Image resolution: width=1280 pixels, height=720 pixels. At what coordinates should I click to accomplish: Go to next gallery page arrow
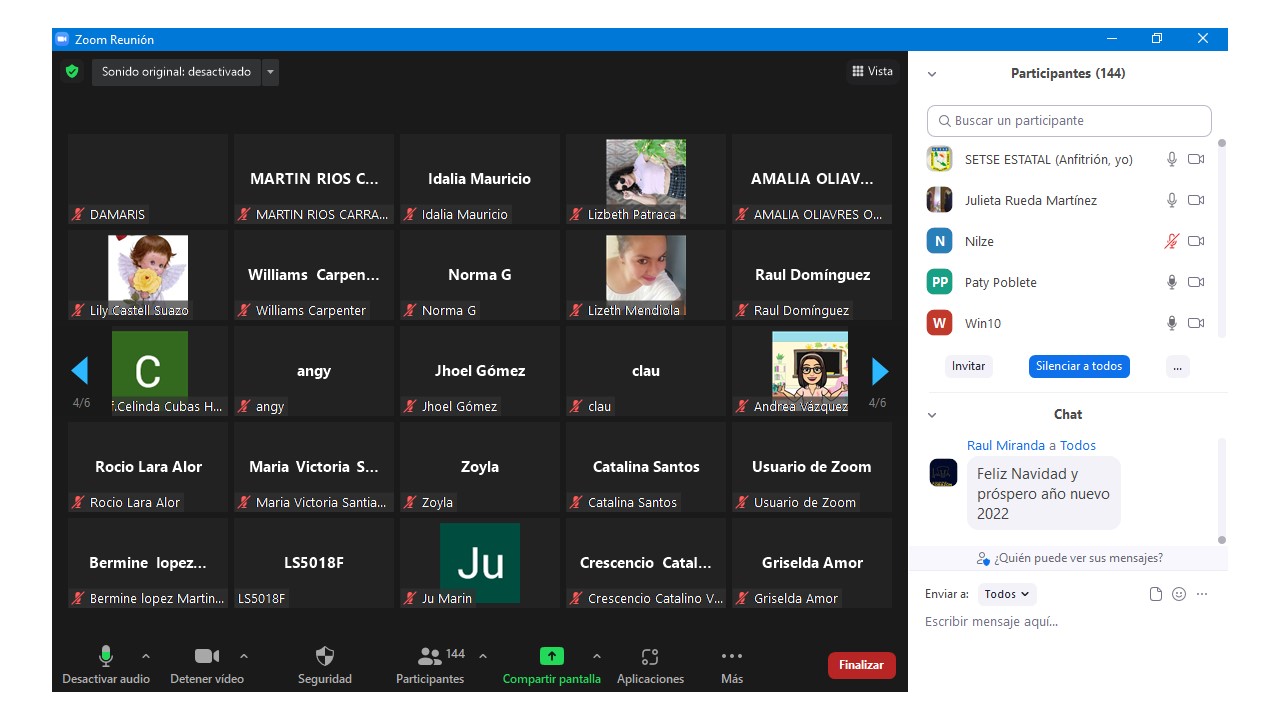pos(880,371)
